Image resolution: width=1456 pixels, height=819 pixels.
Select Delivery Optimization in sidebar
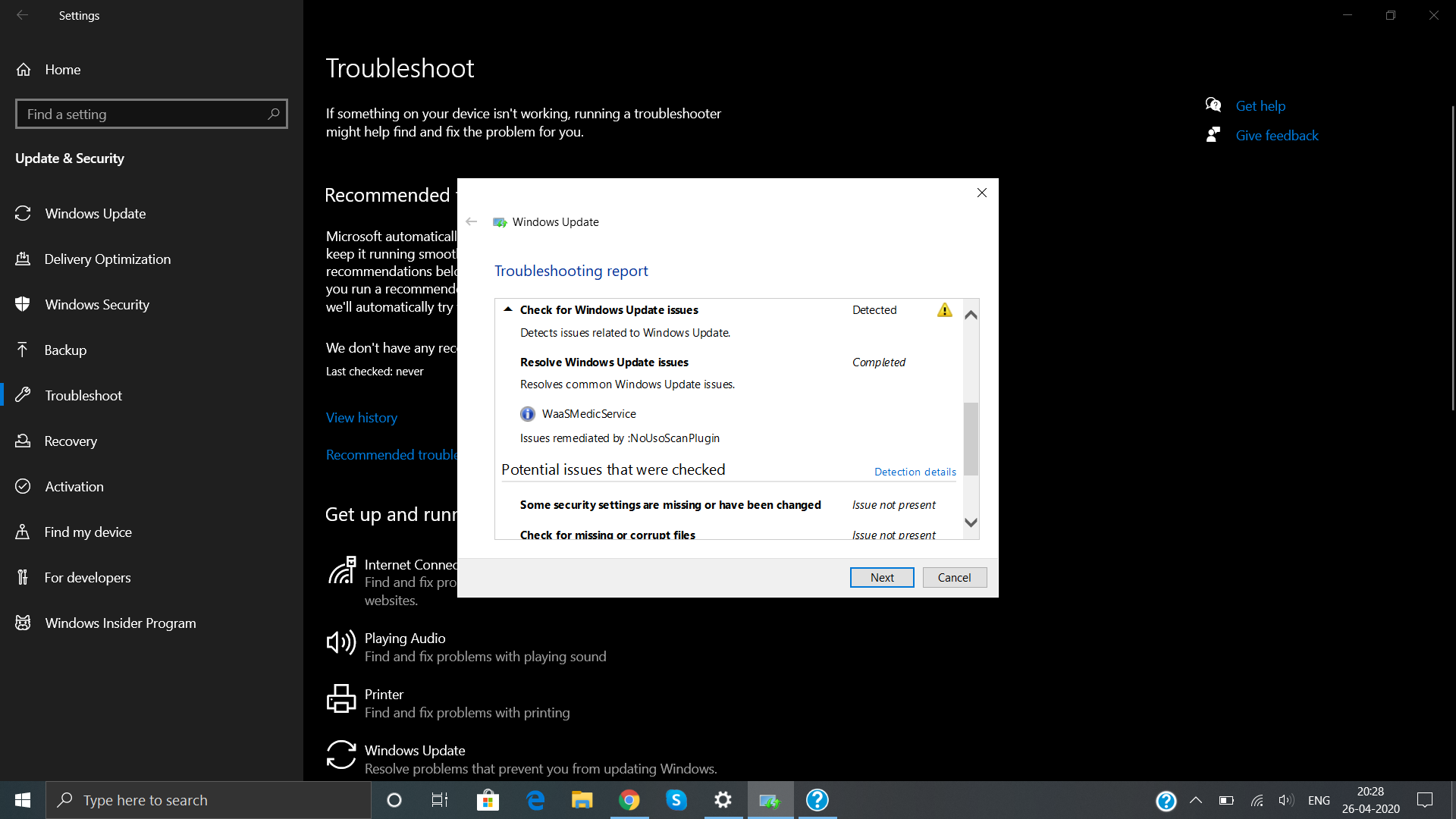point(107,259)
